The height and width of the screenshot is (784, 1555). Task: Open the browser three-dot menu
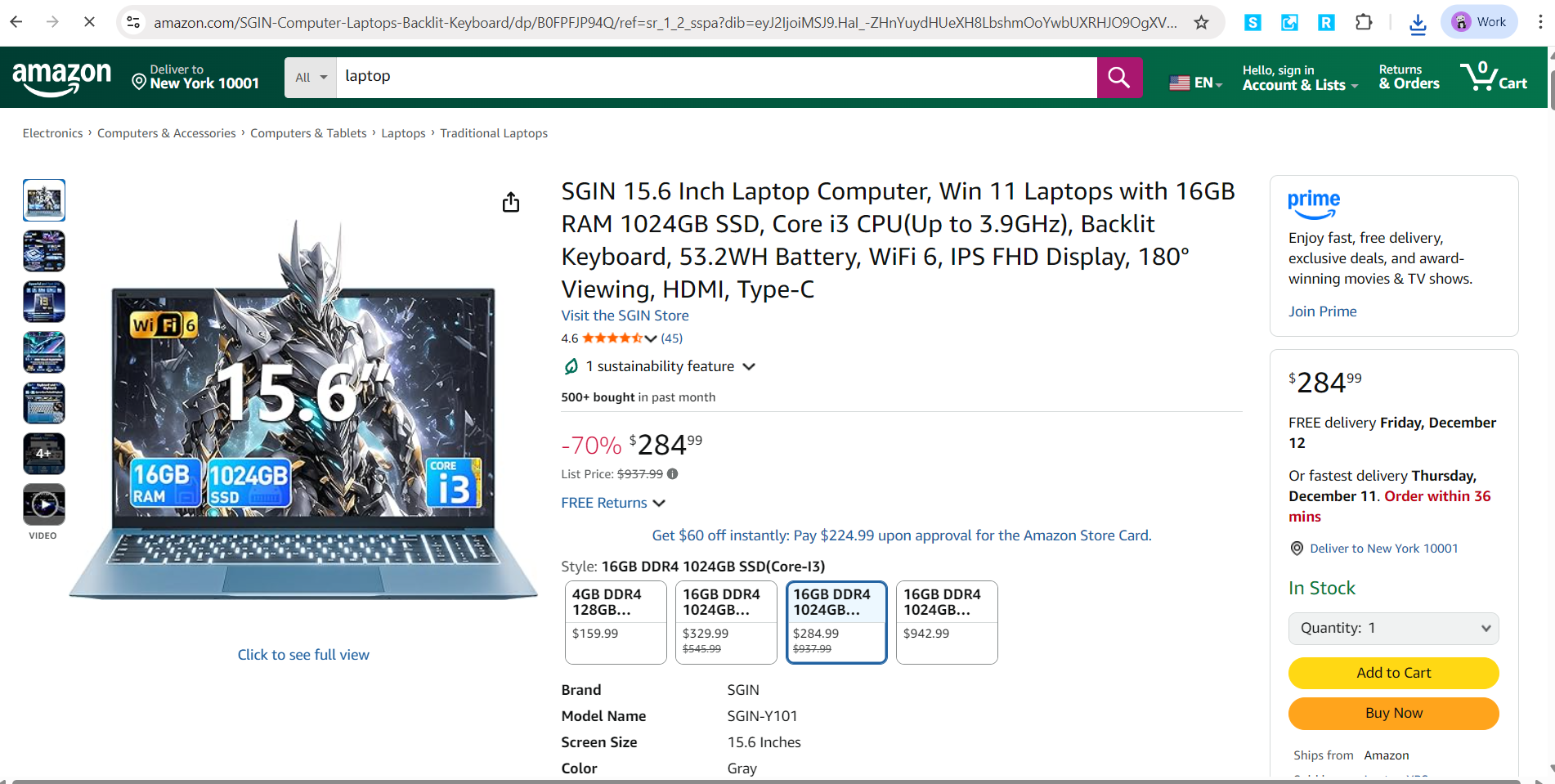click(1540, 22)
